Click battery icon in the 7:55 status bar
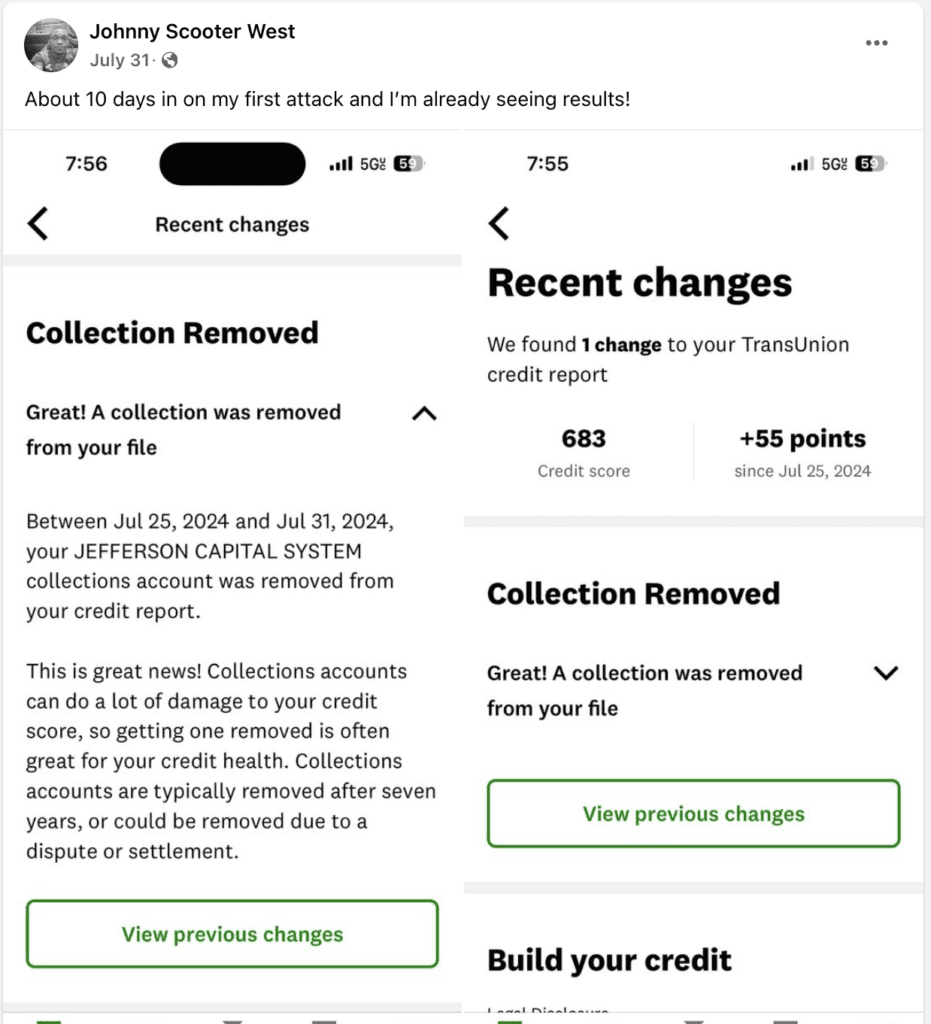 pyautogui.click(x=870, y=164)
